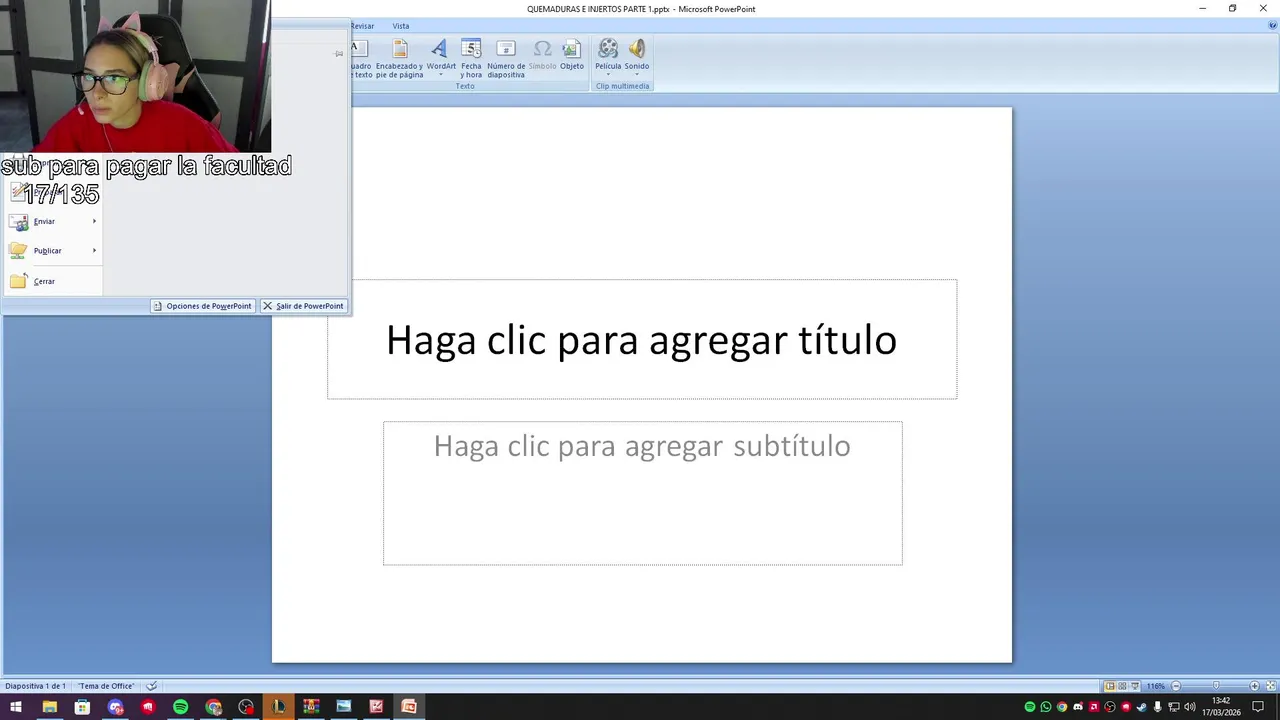This screenshot has height=720, width=1280.
Task: Open Opciones de PowerPoint
Action: 202,306
